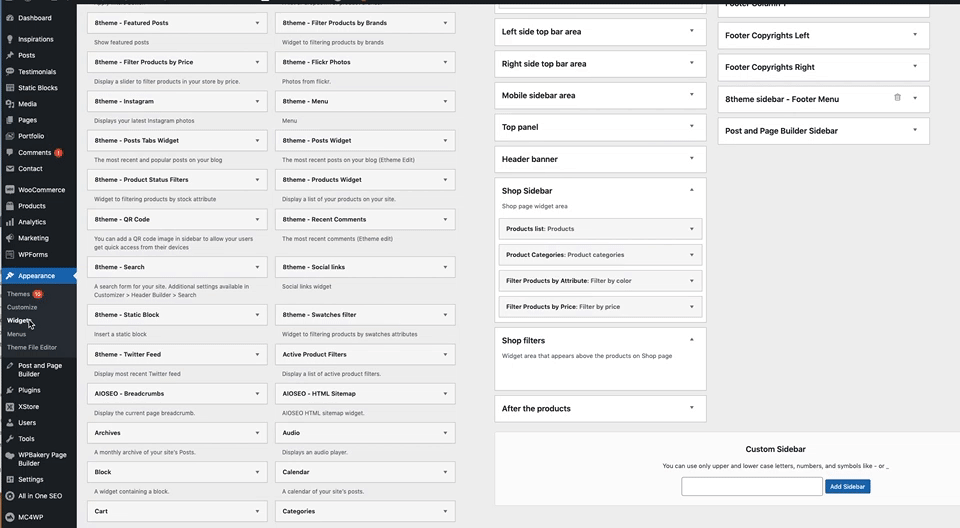Open the Menus submenu item

(17, 334)
